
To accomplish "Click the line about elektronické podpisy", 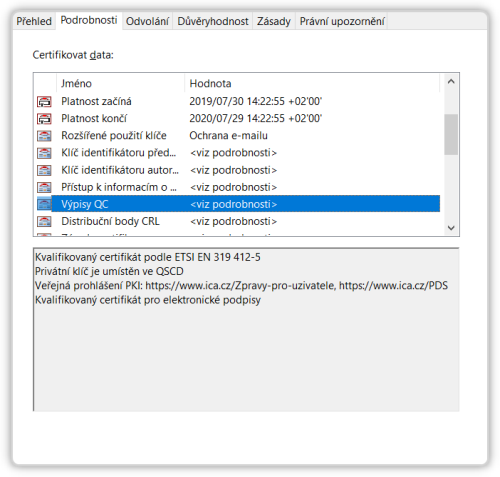I will point(148,300).
